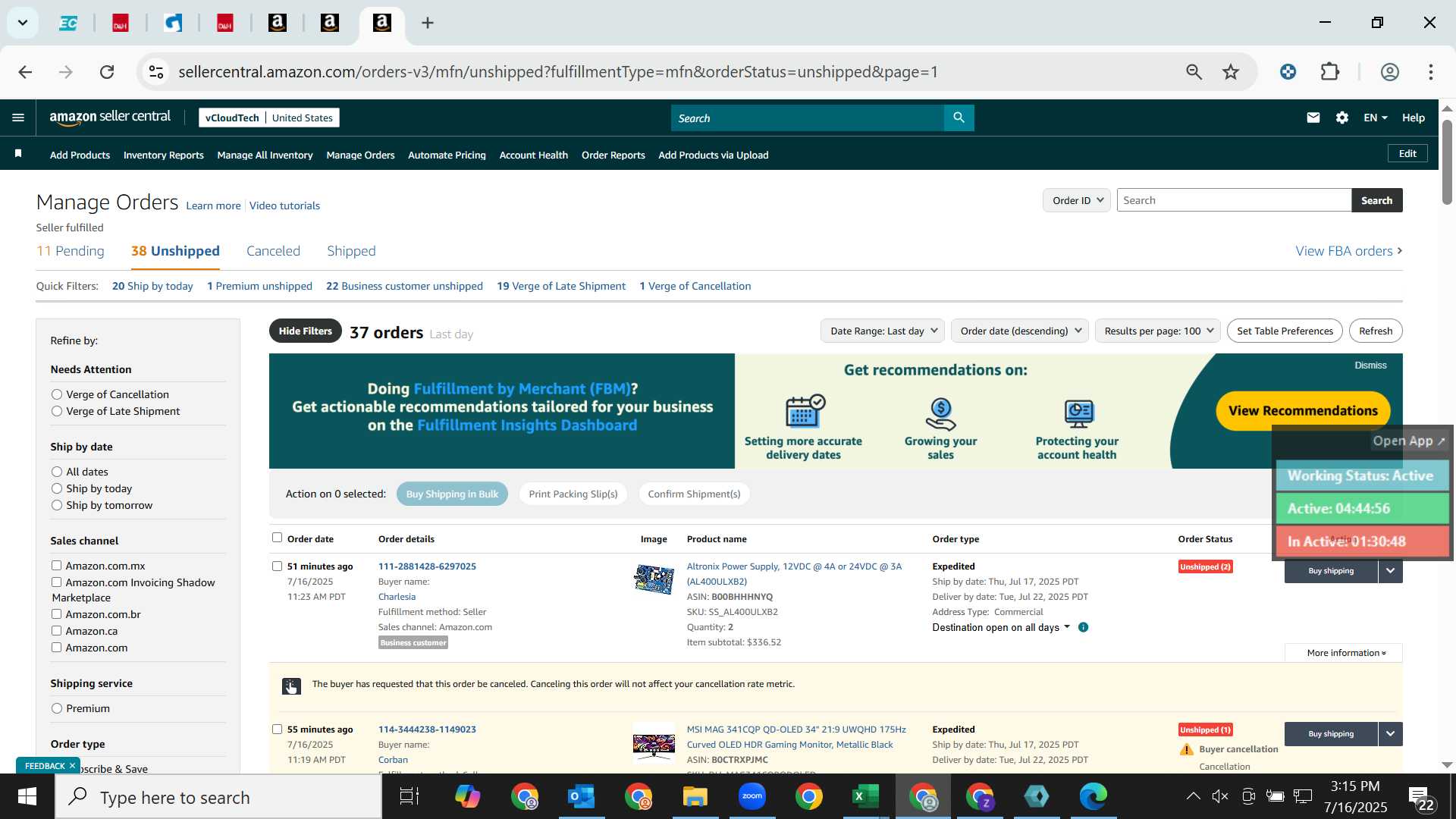Open order link 114-3444238-1149023

point(427,730)
